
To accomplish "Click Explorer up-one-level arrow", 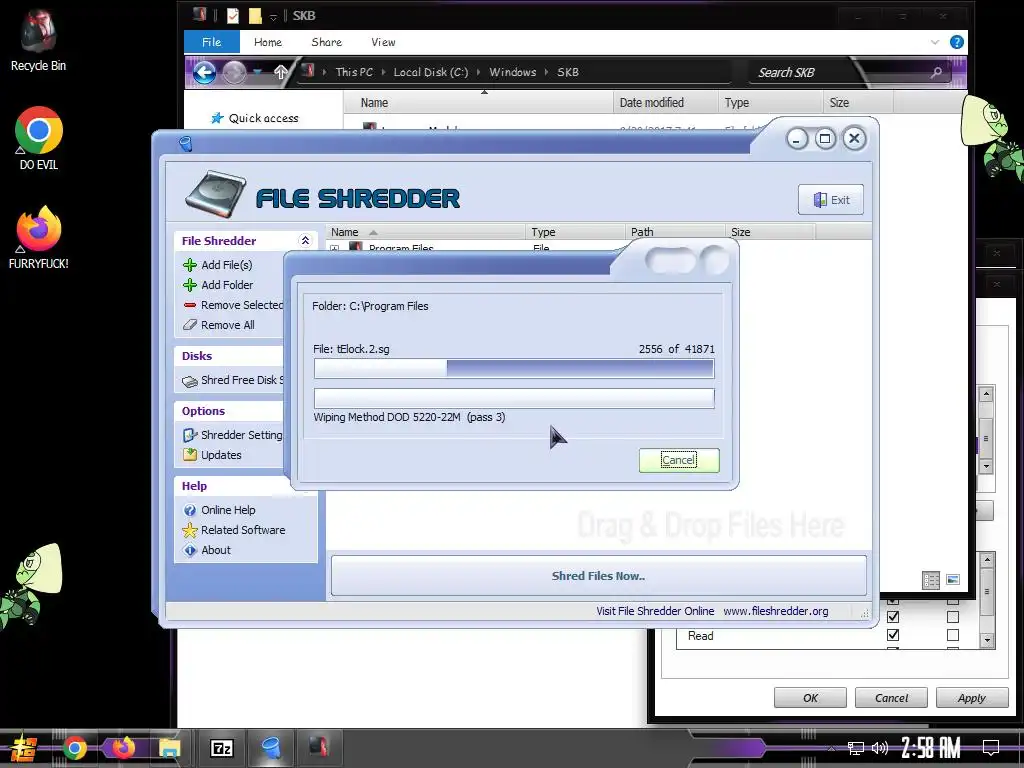I will click(x=281, y=72).
